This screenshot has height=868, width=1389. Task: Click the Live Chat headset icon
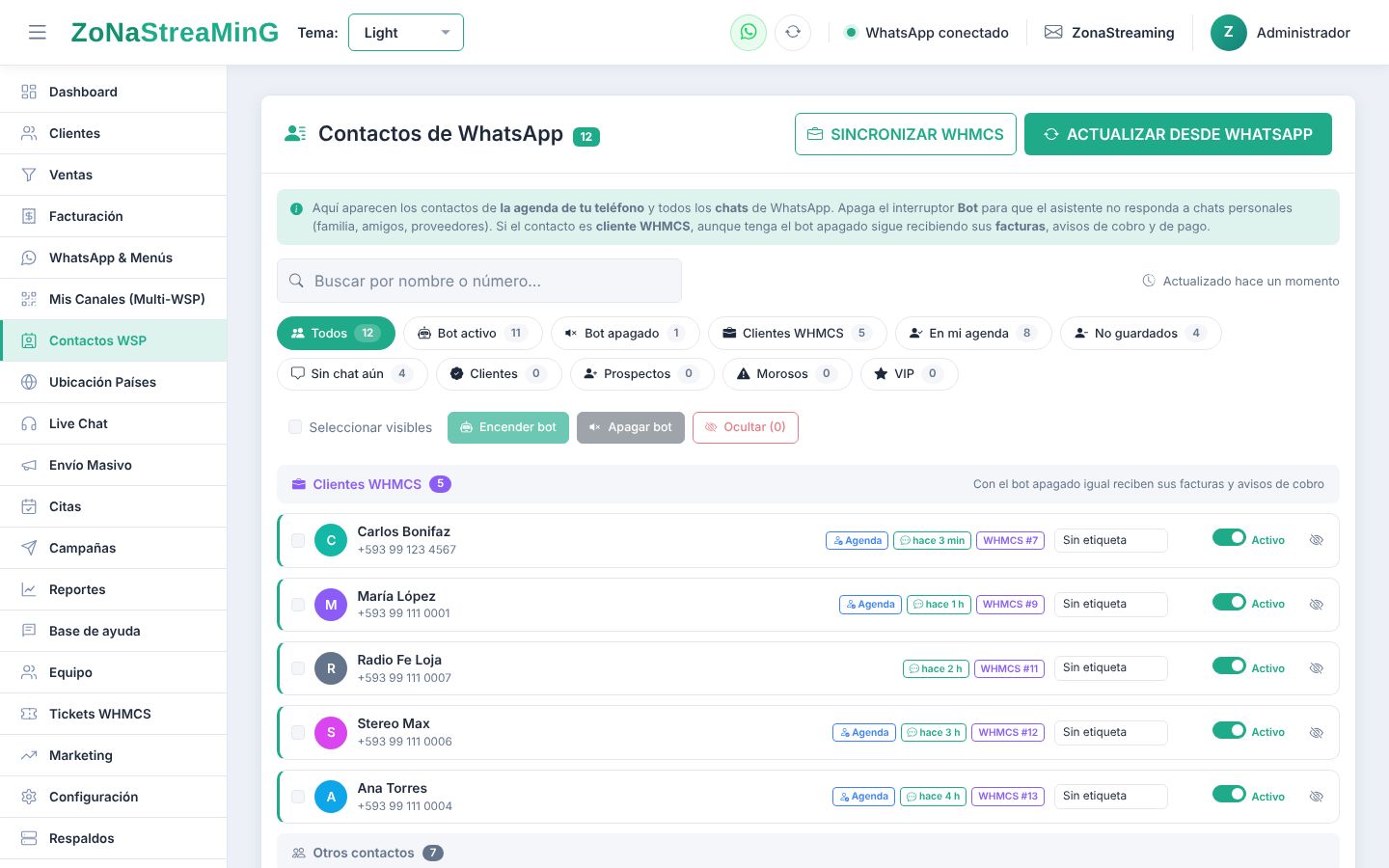coord(29,423)
